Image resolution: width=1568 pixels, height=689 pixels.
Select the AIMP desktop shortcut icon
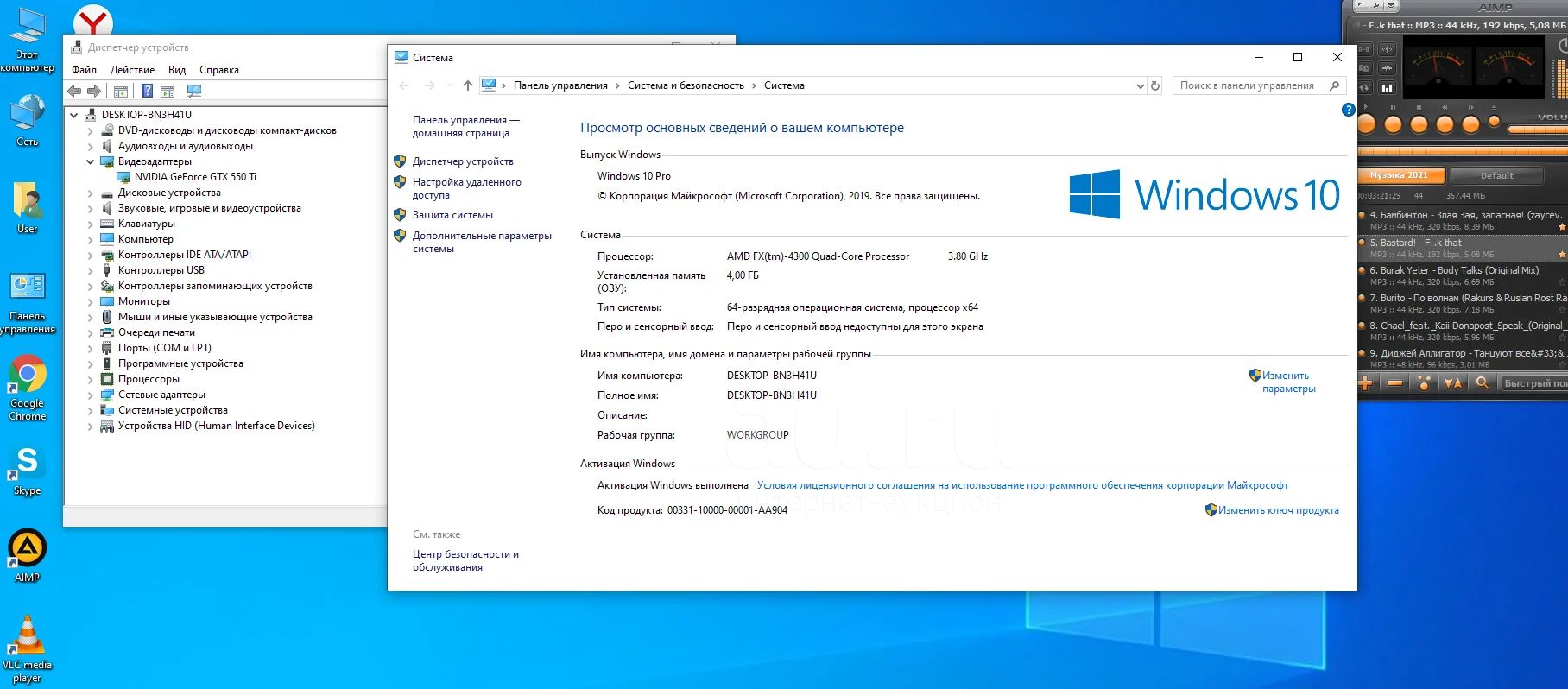27,556
